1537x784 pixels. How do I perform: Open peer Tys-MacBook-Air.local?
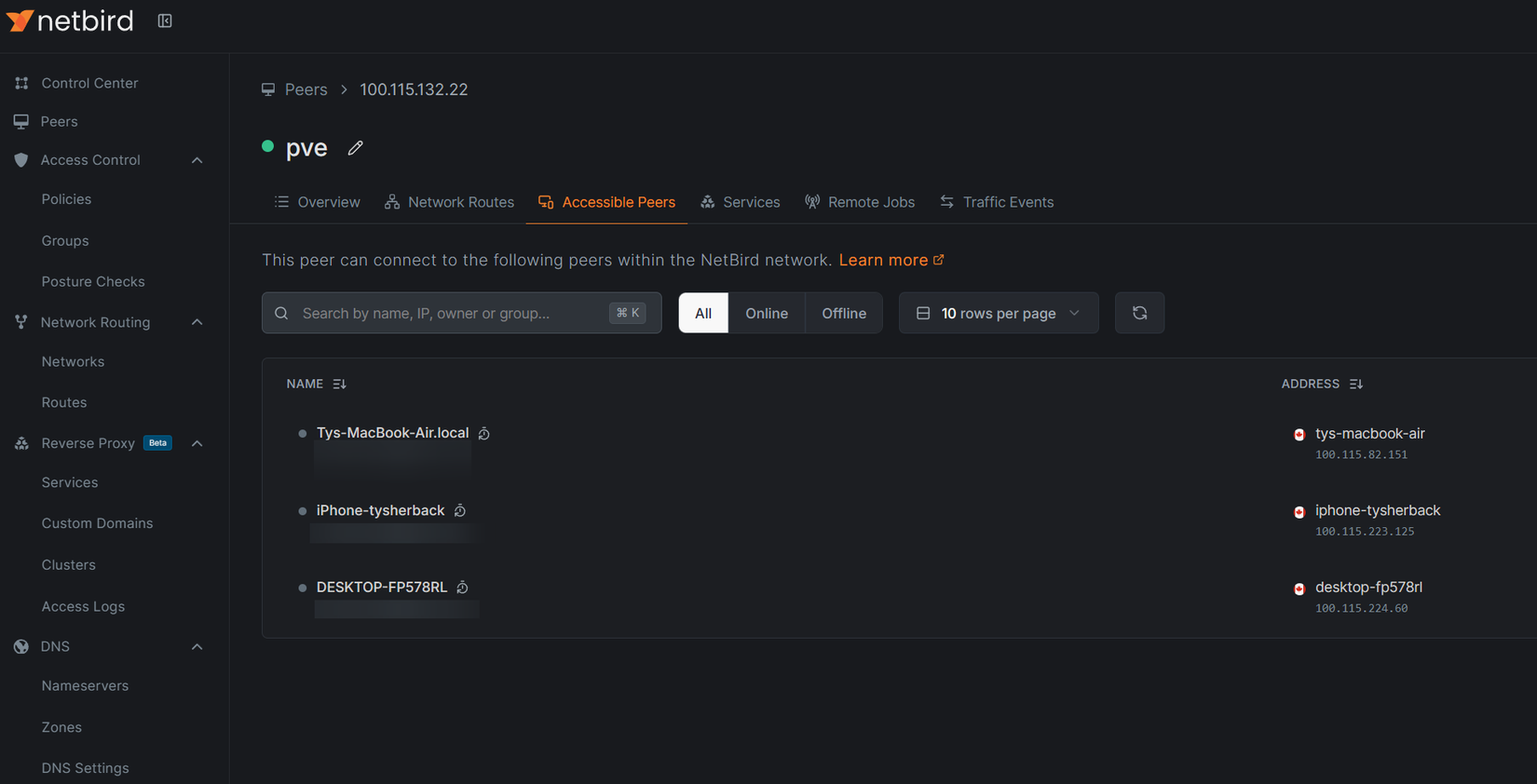pos(392,433)
